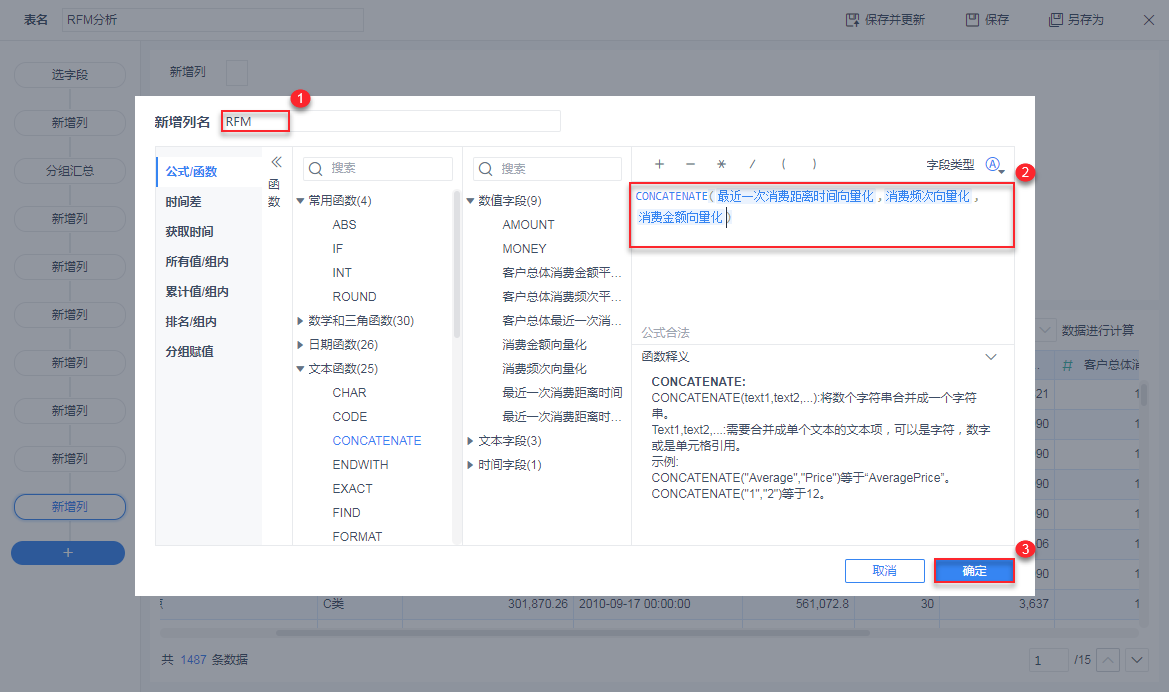1169x692 pixels.
Task: Click the field search box
Action: pos(547,169)
